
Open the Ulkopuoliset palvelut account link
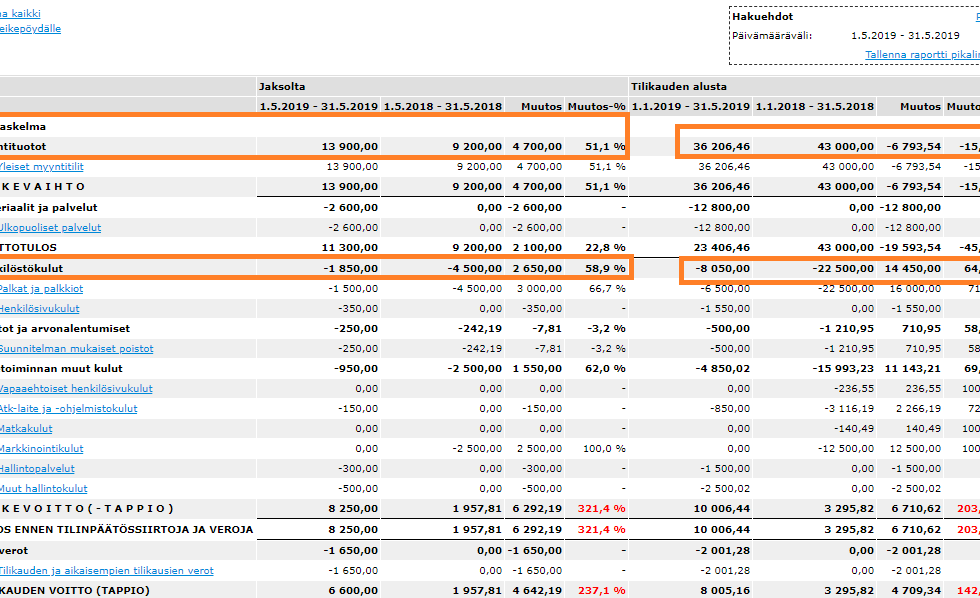[x=50, y=228]
